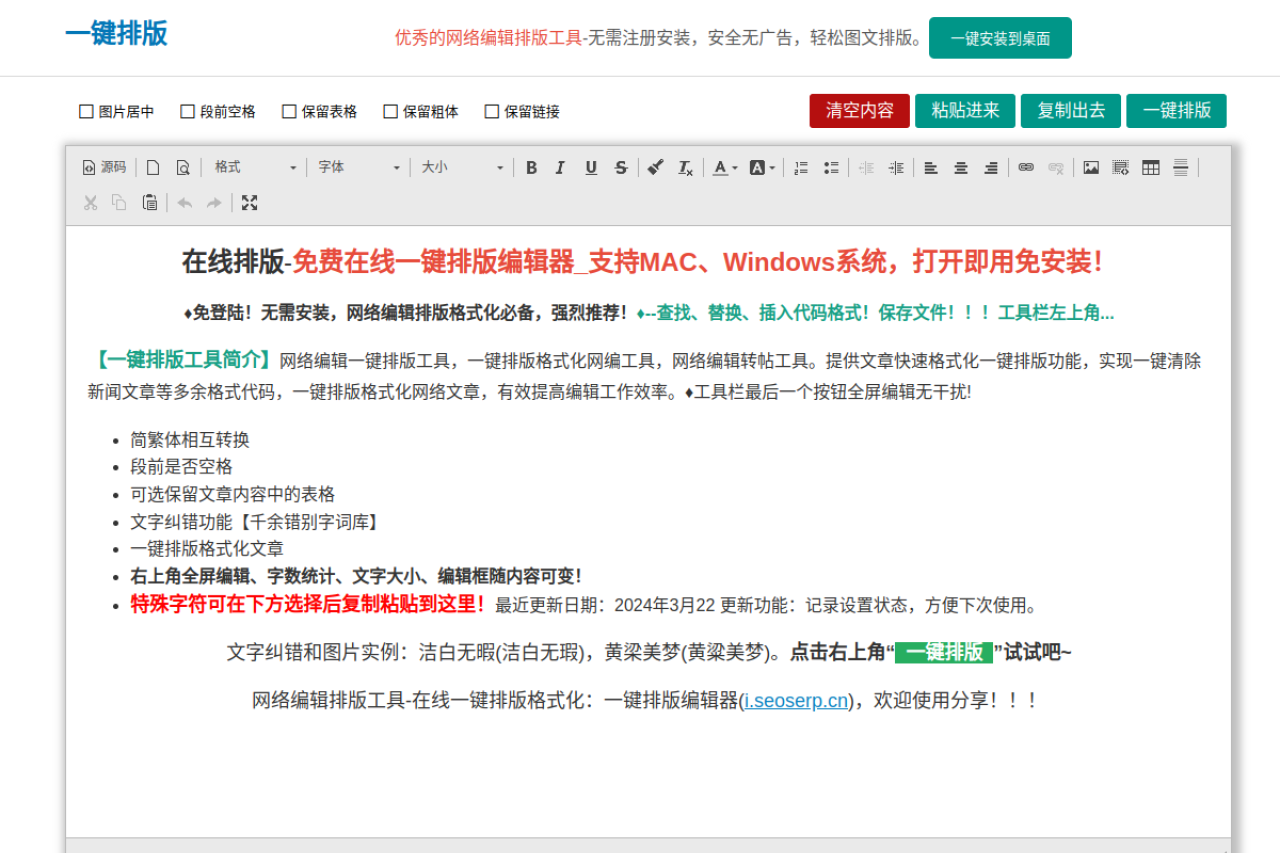
Task: Click the 清空内容 clear button
Action: tap(860, 110)
